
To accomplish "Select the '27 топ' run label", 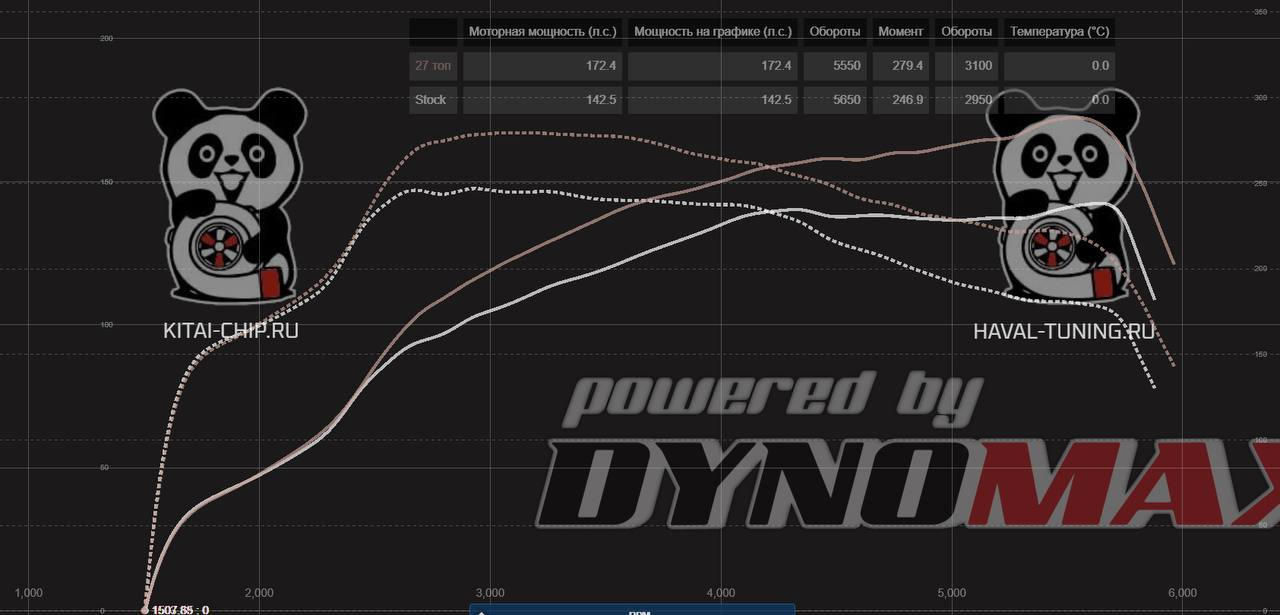I will (x=432, y=66).
